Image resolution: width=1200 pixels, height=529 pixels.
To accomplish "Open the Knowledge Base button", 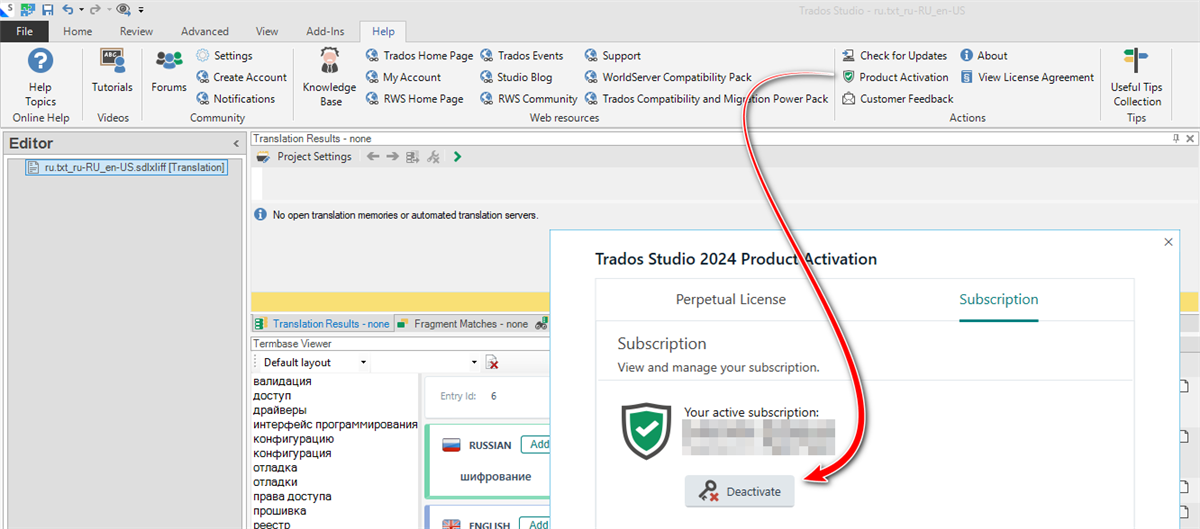I will coord(329,77).
